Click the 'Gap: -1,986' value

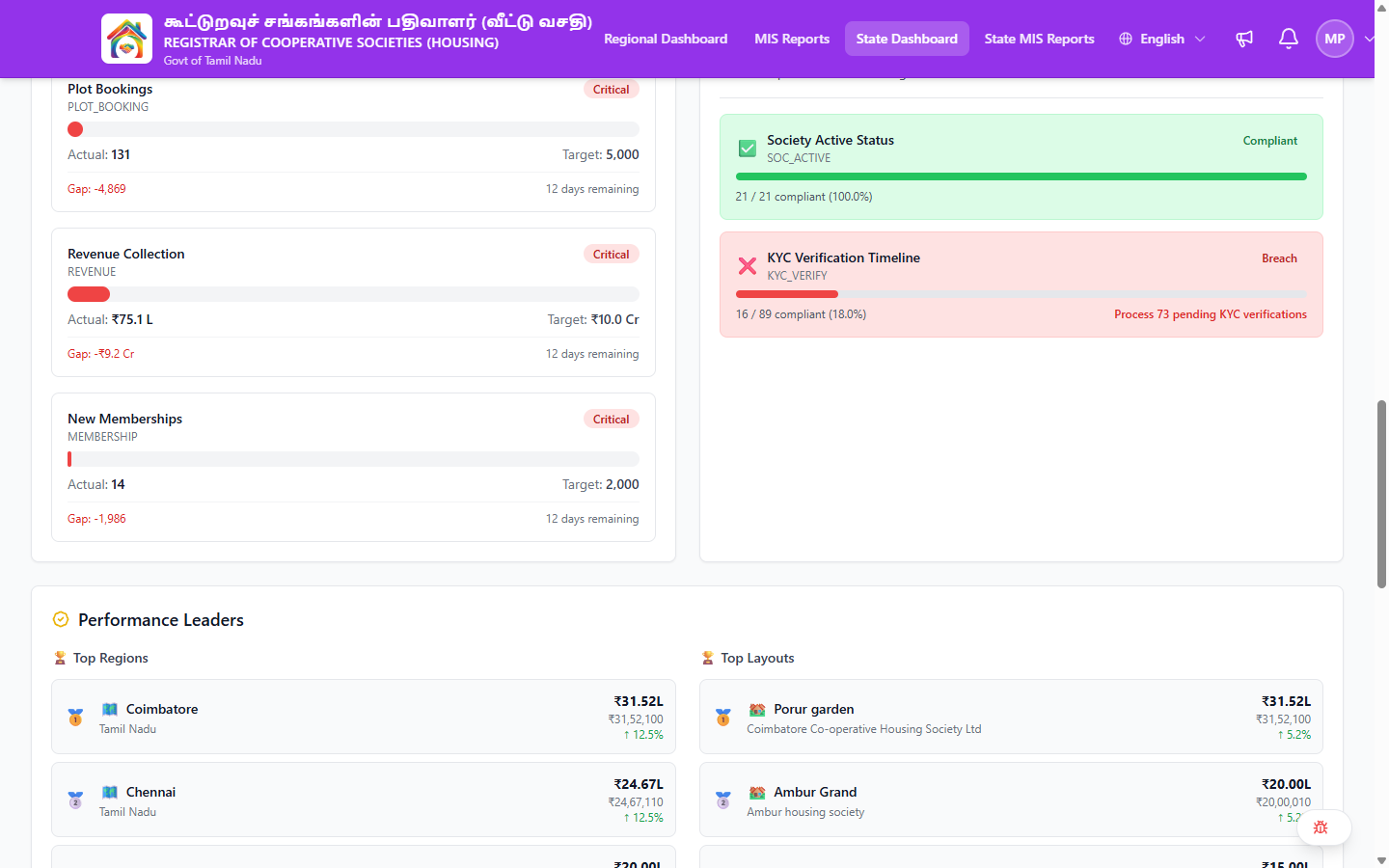point(96,519)
